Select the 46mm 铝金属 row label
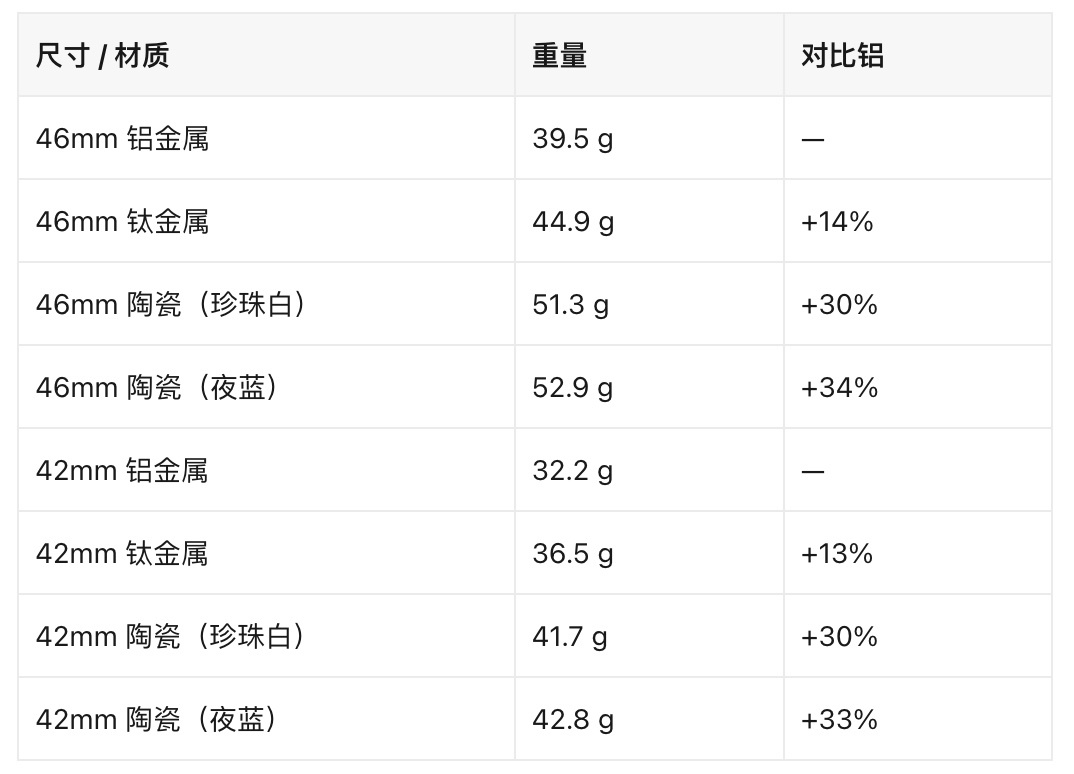The width and height of the screenshot is (1074, 774). 123,138
